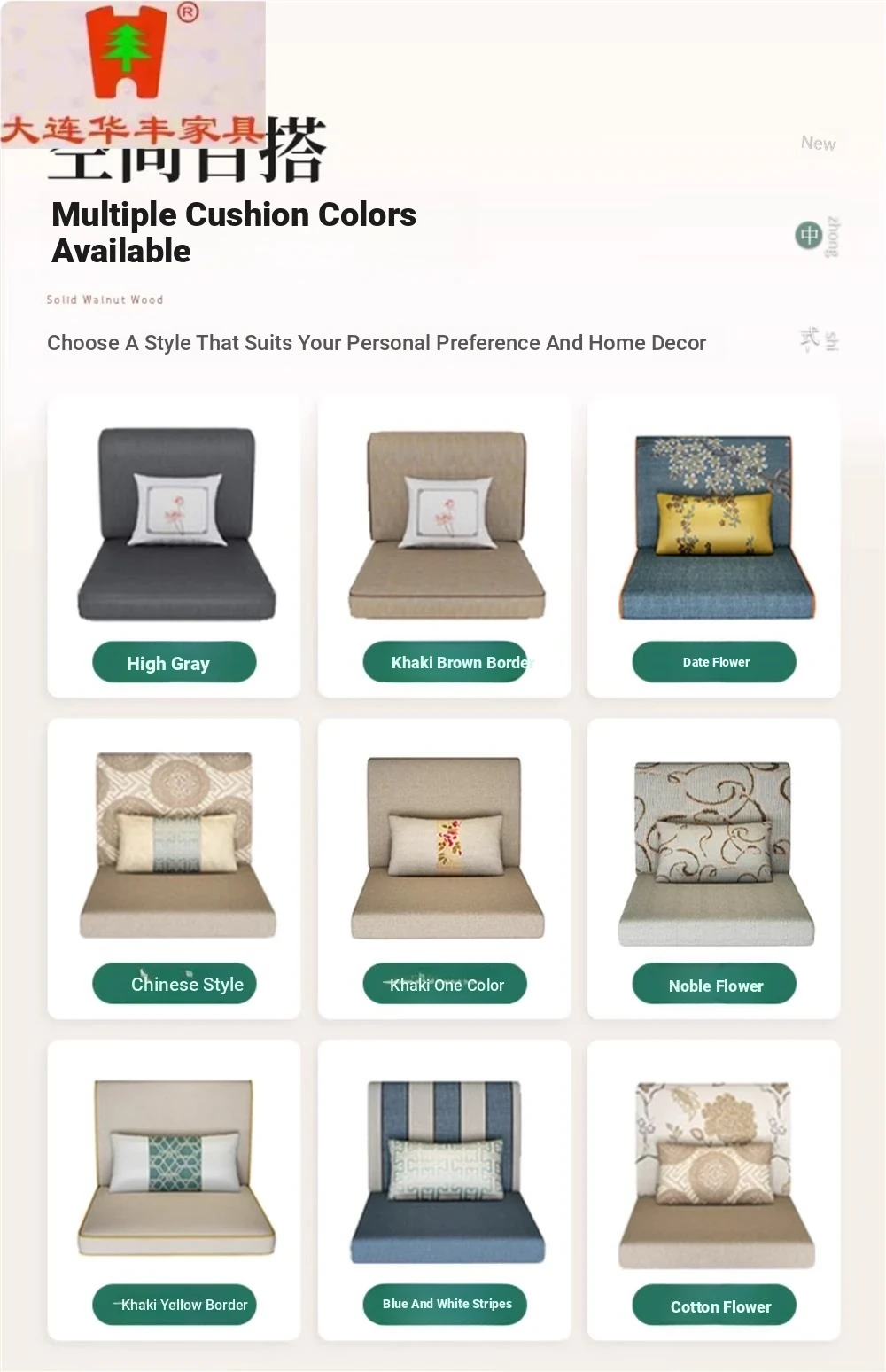
Task: Click the cushion with green lattice pillow
Action: [x=175, y=1167]
